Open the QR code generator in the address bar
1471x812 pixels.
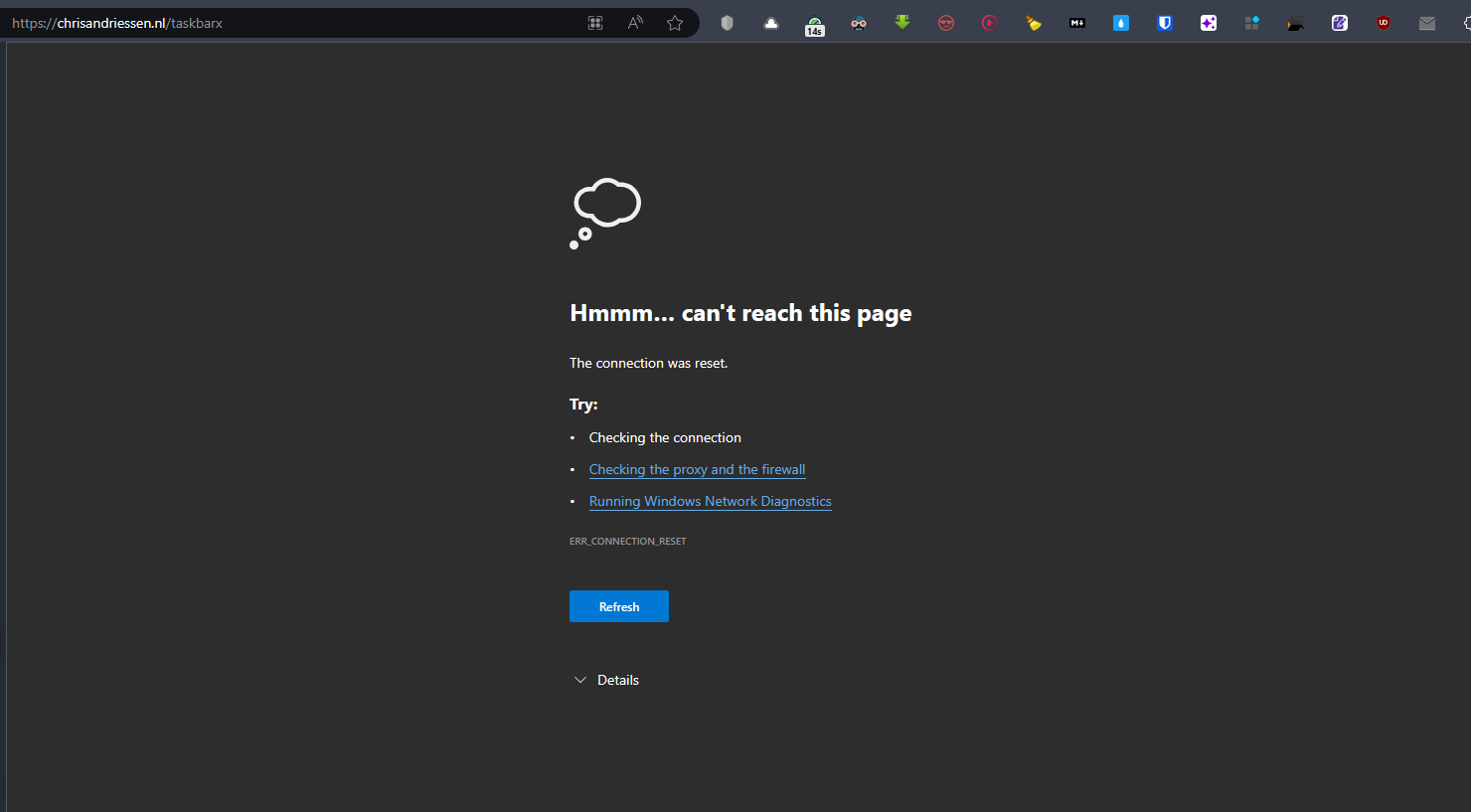click(x=594, y=22)
